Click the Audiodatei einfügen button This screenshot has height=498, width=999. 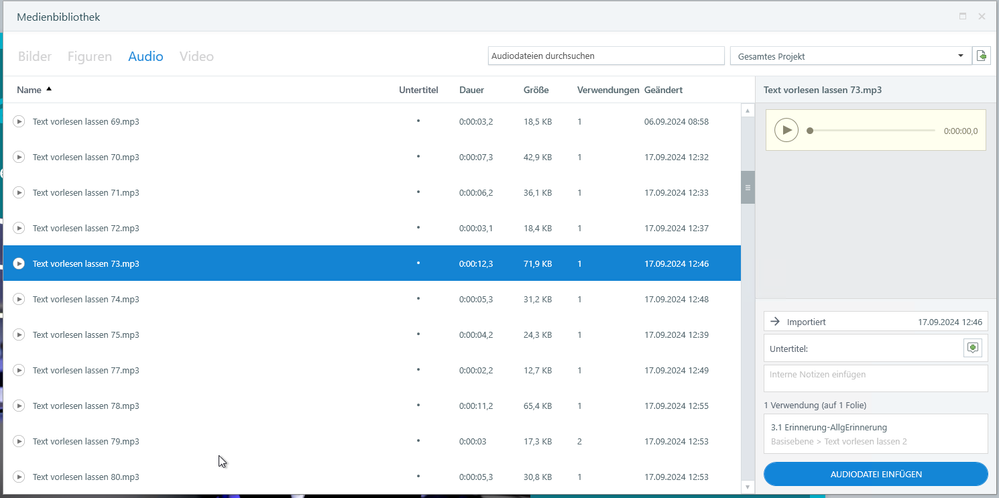[875, 474]
